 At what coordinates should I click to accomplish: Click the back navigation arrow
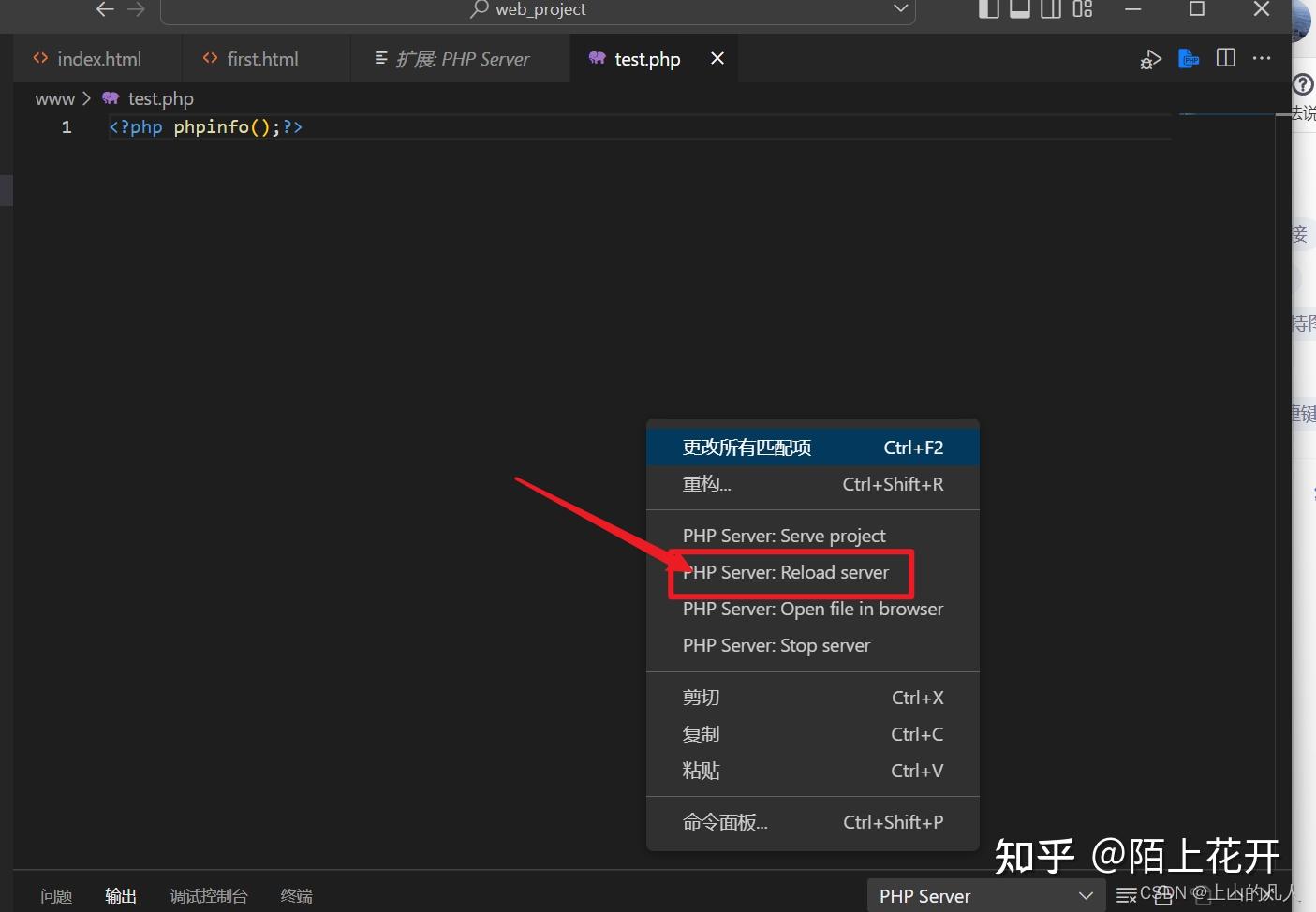(104, 10)
